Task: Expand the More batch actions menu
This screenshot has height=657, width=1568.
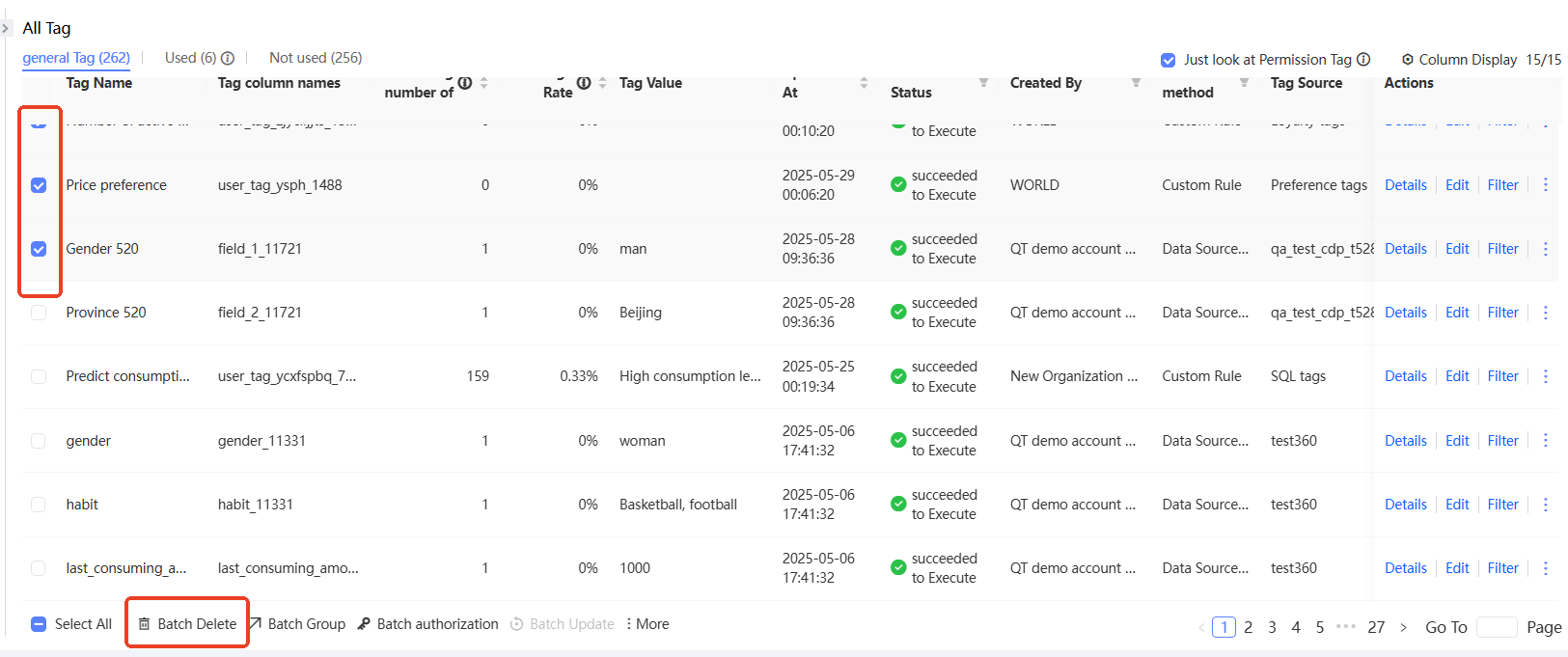Action: (647, 624)
